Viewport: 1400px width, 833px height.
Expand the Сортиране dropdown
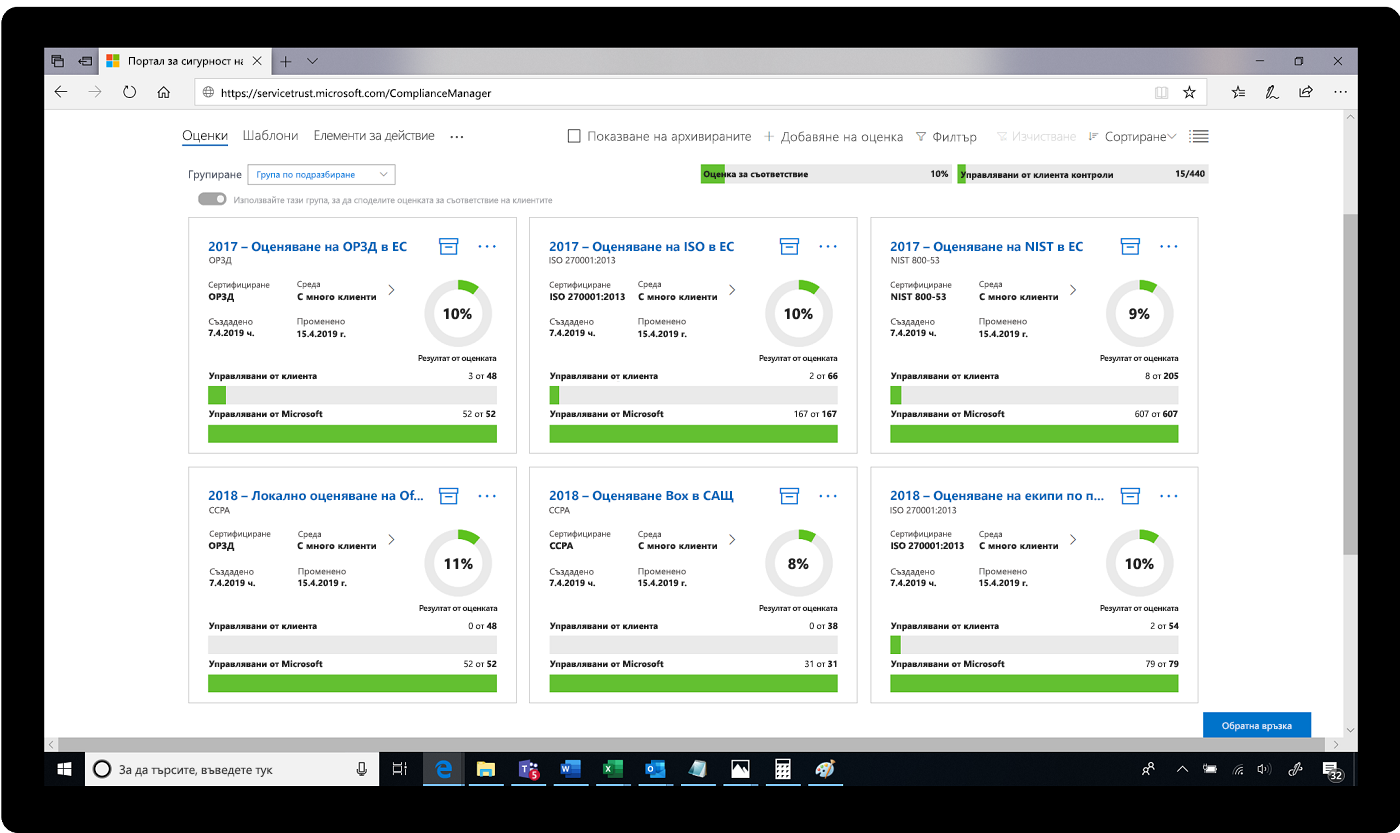coord(1132,136)
